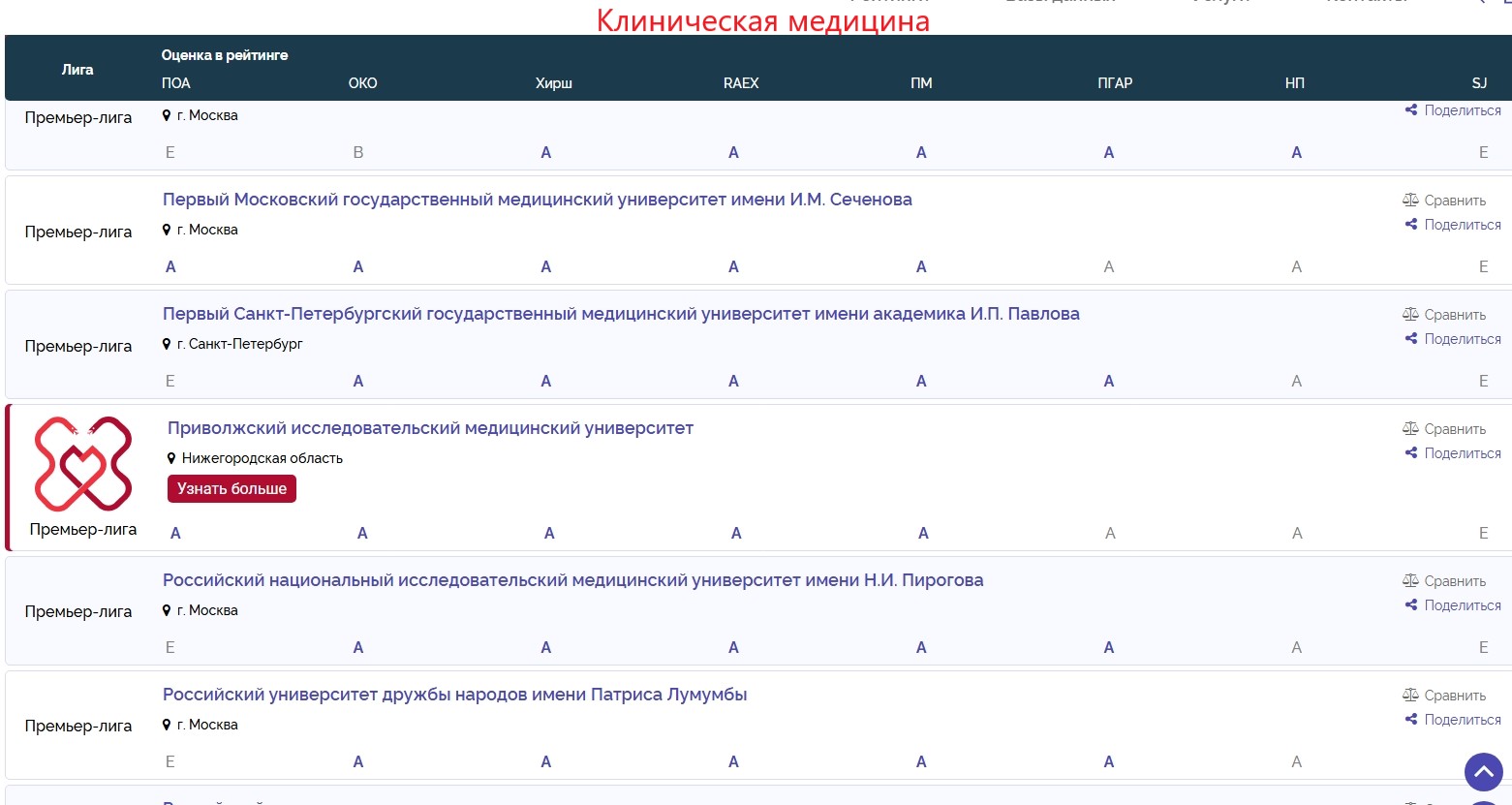Select the RAEX column header
Screen dimensions: 1512x805
point(741,83)
